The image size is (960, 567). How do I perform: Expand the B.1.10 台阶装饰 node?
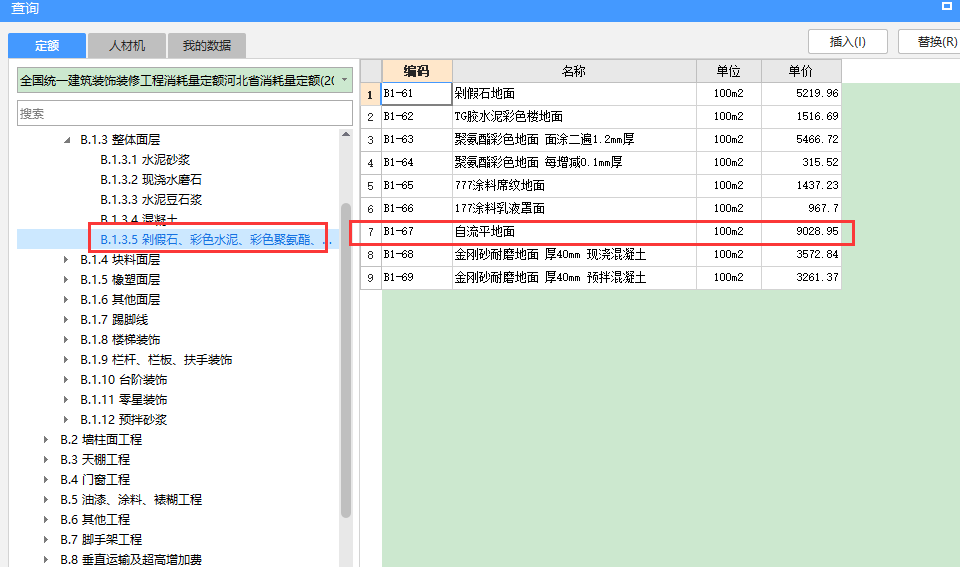click(66, 380)
